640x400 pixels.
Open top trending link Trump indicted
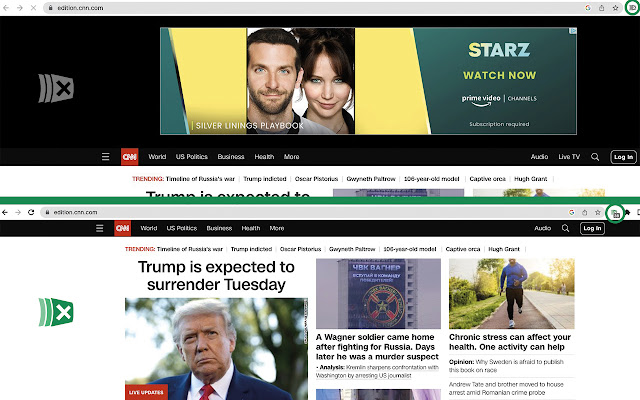pyautogui.click(x=265, y=179)
